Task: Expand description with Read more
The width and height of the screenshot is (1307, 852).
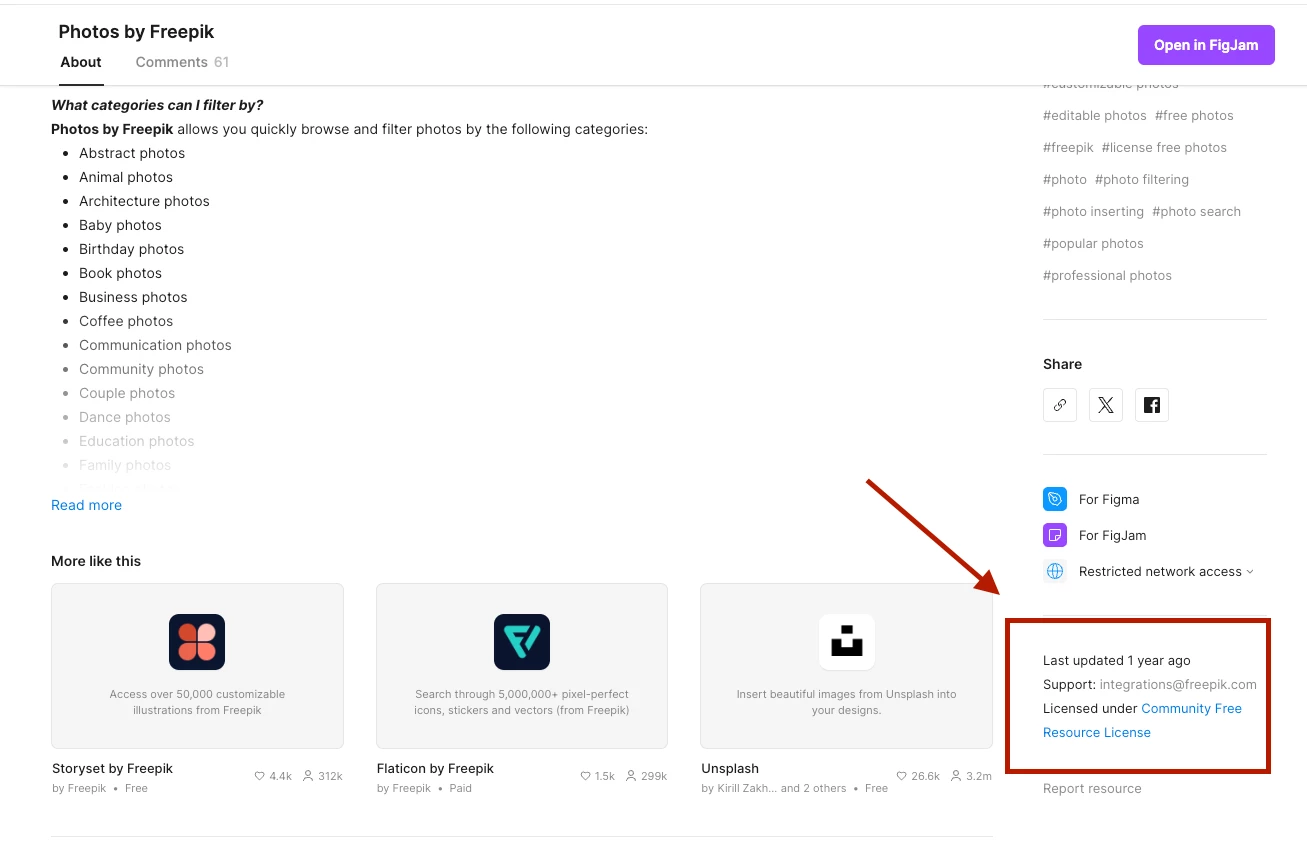Action: (x=86, y=505)
